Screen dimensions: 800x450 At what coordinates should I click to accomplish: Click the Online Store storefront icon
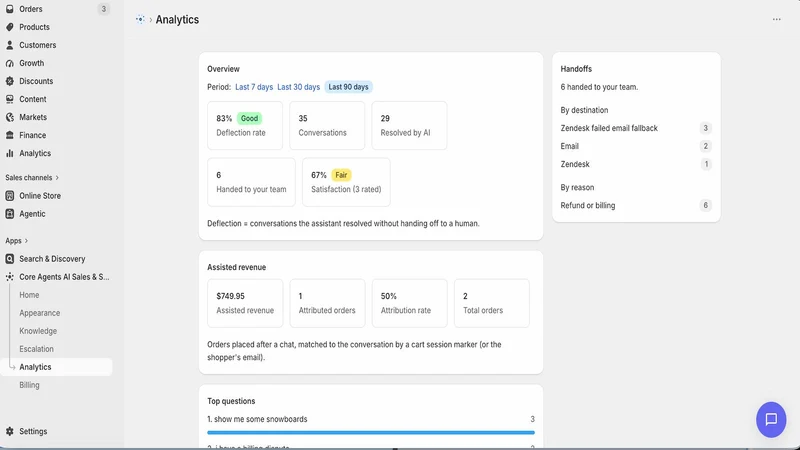click(x=10, y=196)
